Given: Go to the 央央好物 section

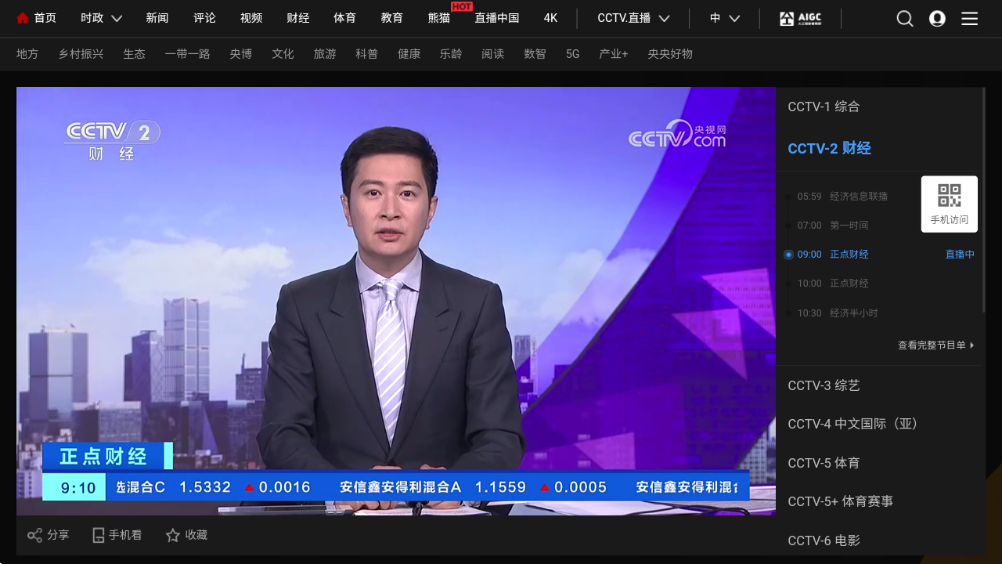Looking at the screenshot, I should click(x=670, y=54).
